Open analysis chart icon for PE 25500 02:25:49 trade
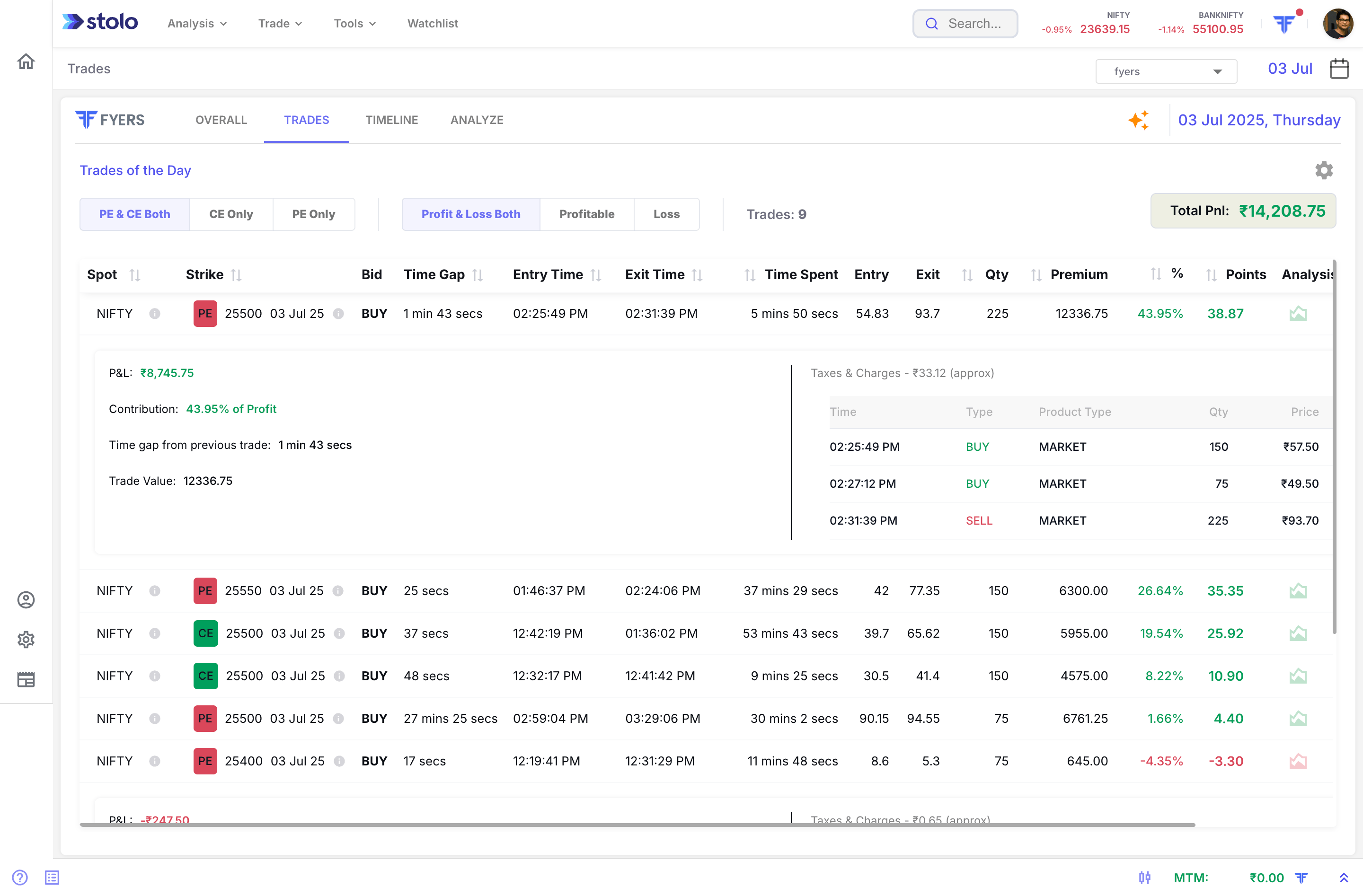The width and height of the screenshot is (1363, 896). [x=1298, y=314]
